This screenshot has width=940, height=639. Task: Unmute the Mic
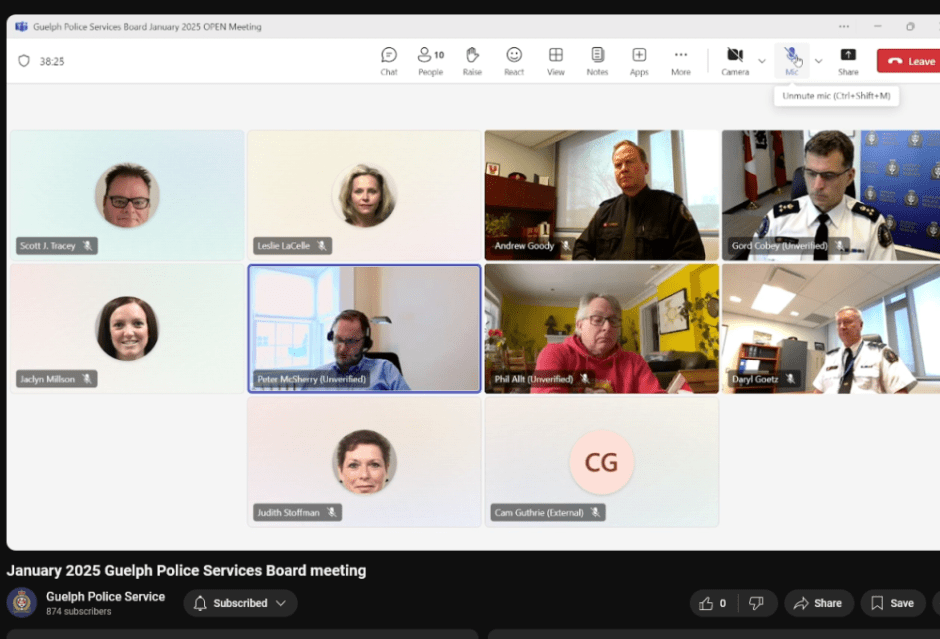791,60
